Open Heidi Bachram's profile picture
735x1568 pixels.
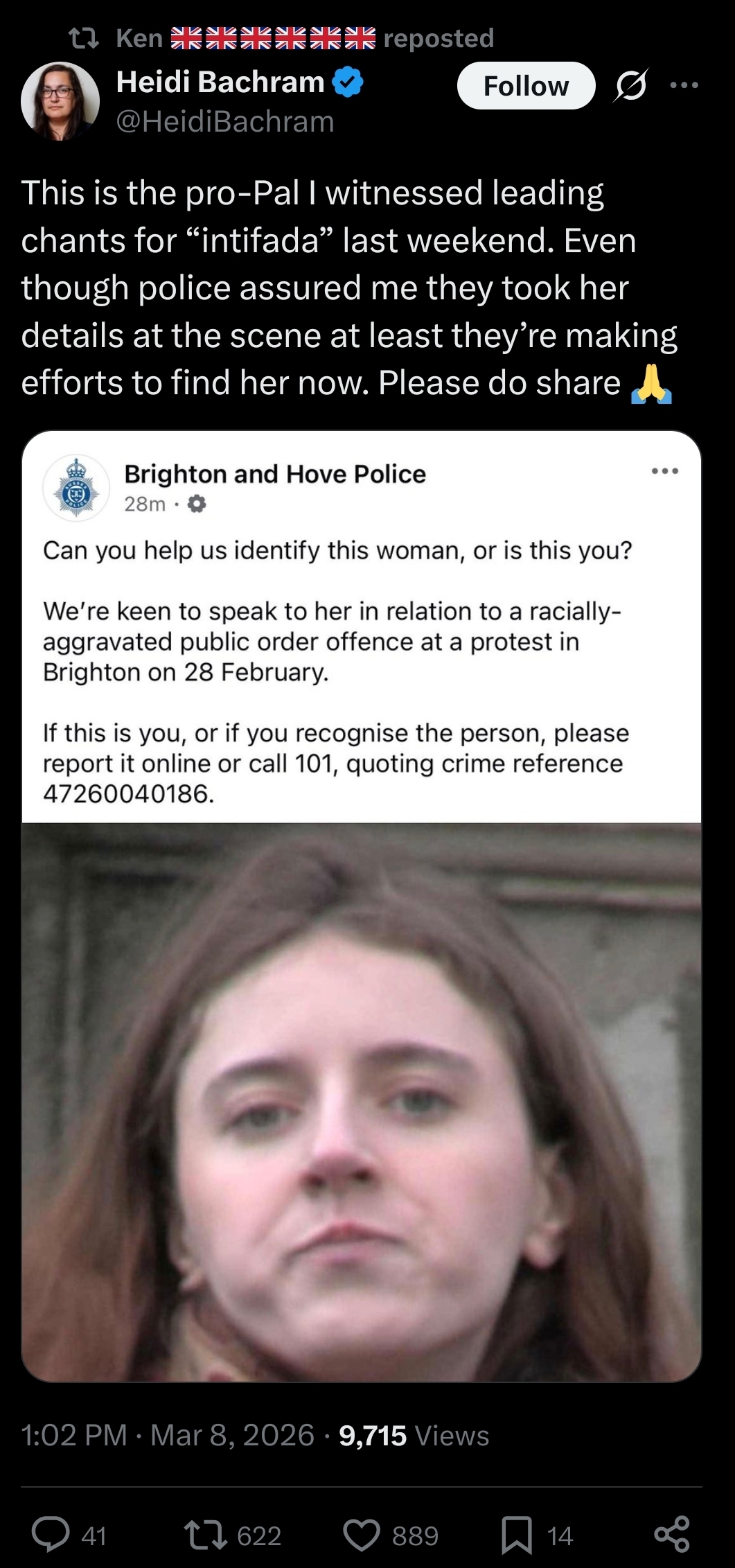click(60, 101)
